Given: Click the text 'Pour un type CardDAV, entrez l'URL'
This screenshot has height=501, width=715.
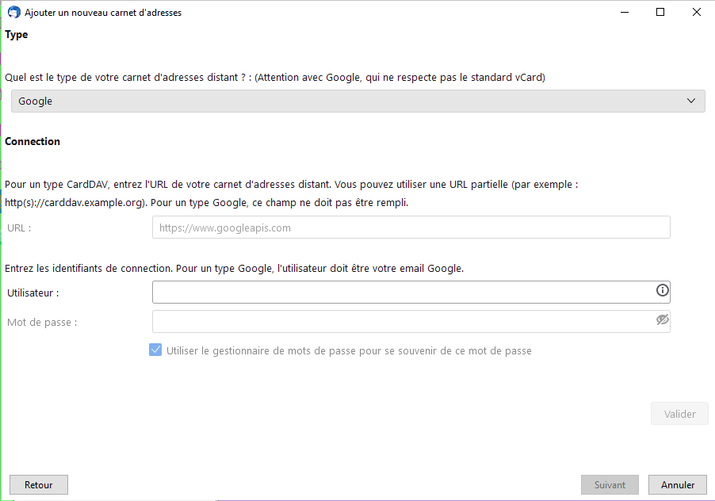Looking at the screenshot, I should (87, 185).
